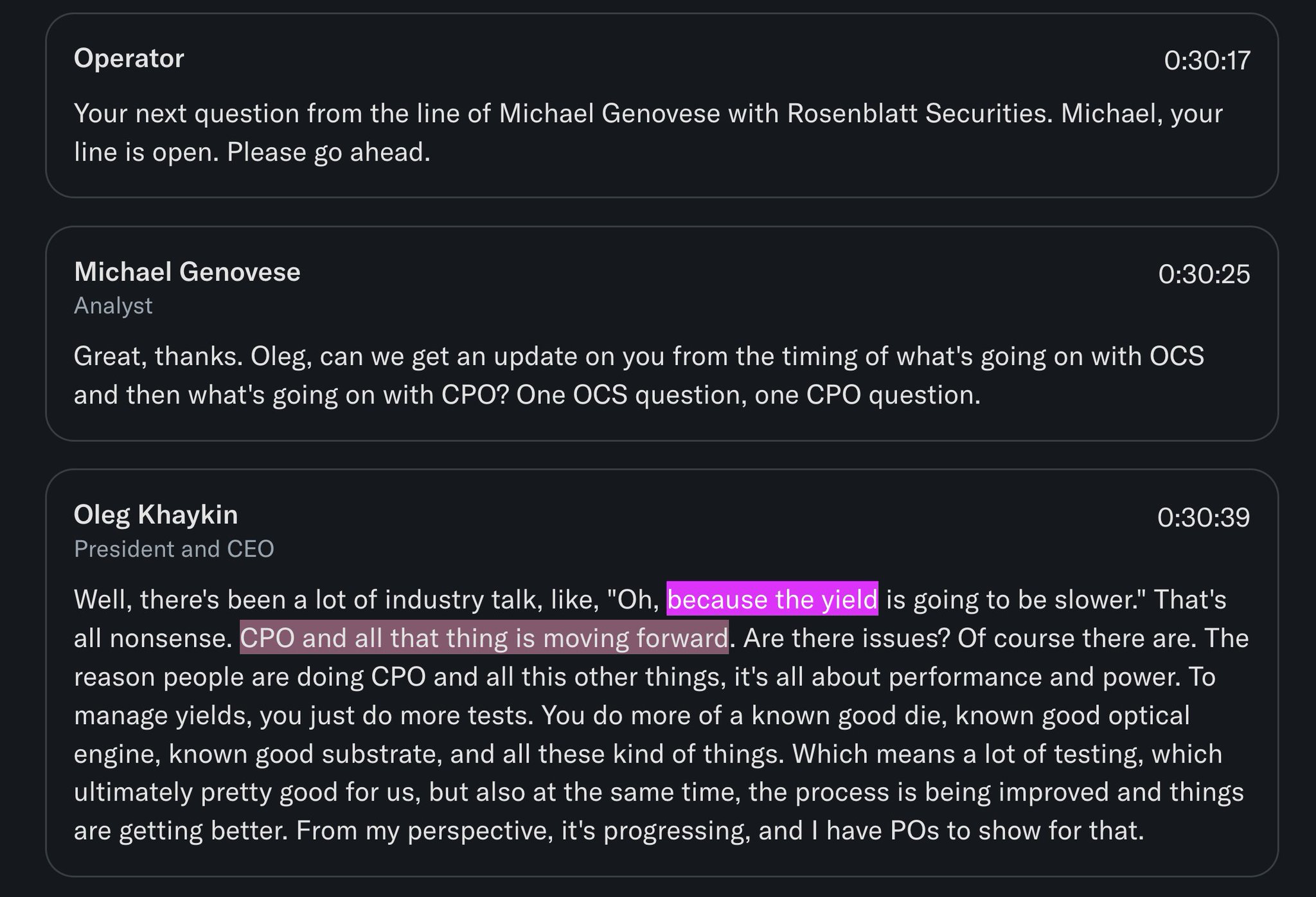Viewport: 1316px width, 897px height.
Task: Open Michael Genovese speaker profile
Action: coord(187,272)
